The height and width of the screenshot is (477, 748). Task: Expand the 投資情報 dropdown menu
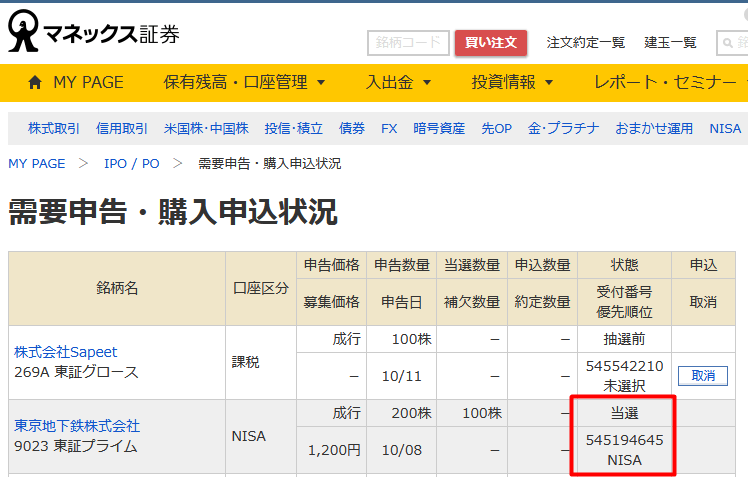pyautogui.click(x=512, y=83)
